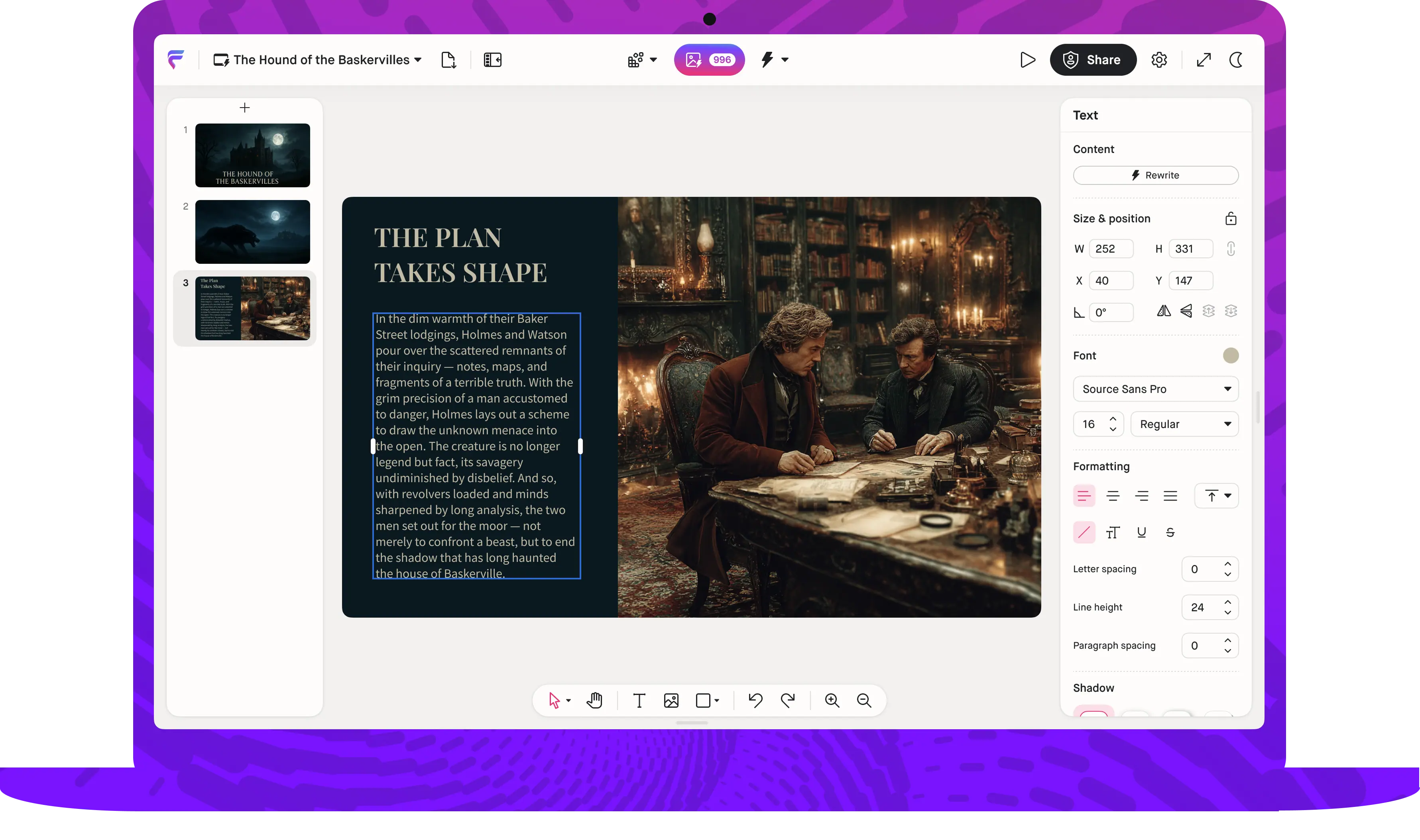Toggle the underline formatting

(x=1141, y=532)
